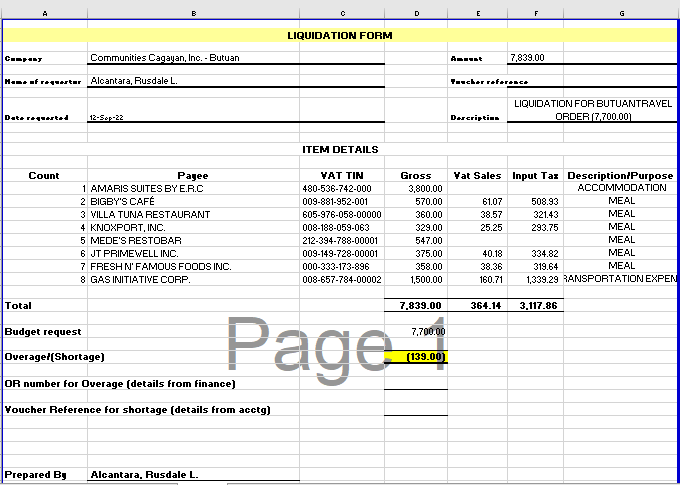Click the ITEM DETAILS heading
680x485 pixels.
[x=340, y=150]
